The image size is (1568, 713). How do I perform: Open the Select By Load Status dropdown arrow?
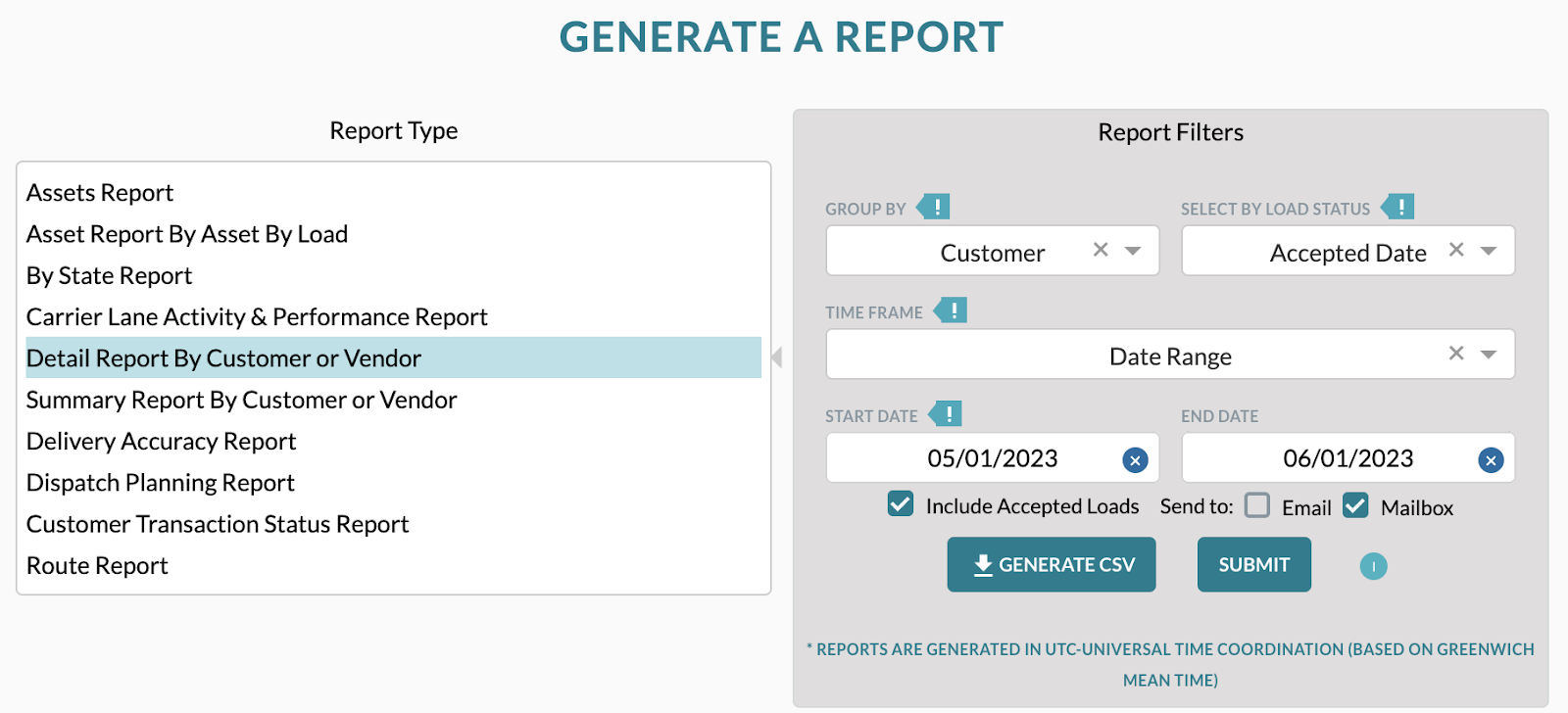tap(1489, 251)
